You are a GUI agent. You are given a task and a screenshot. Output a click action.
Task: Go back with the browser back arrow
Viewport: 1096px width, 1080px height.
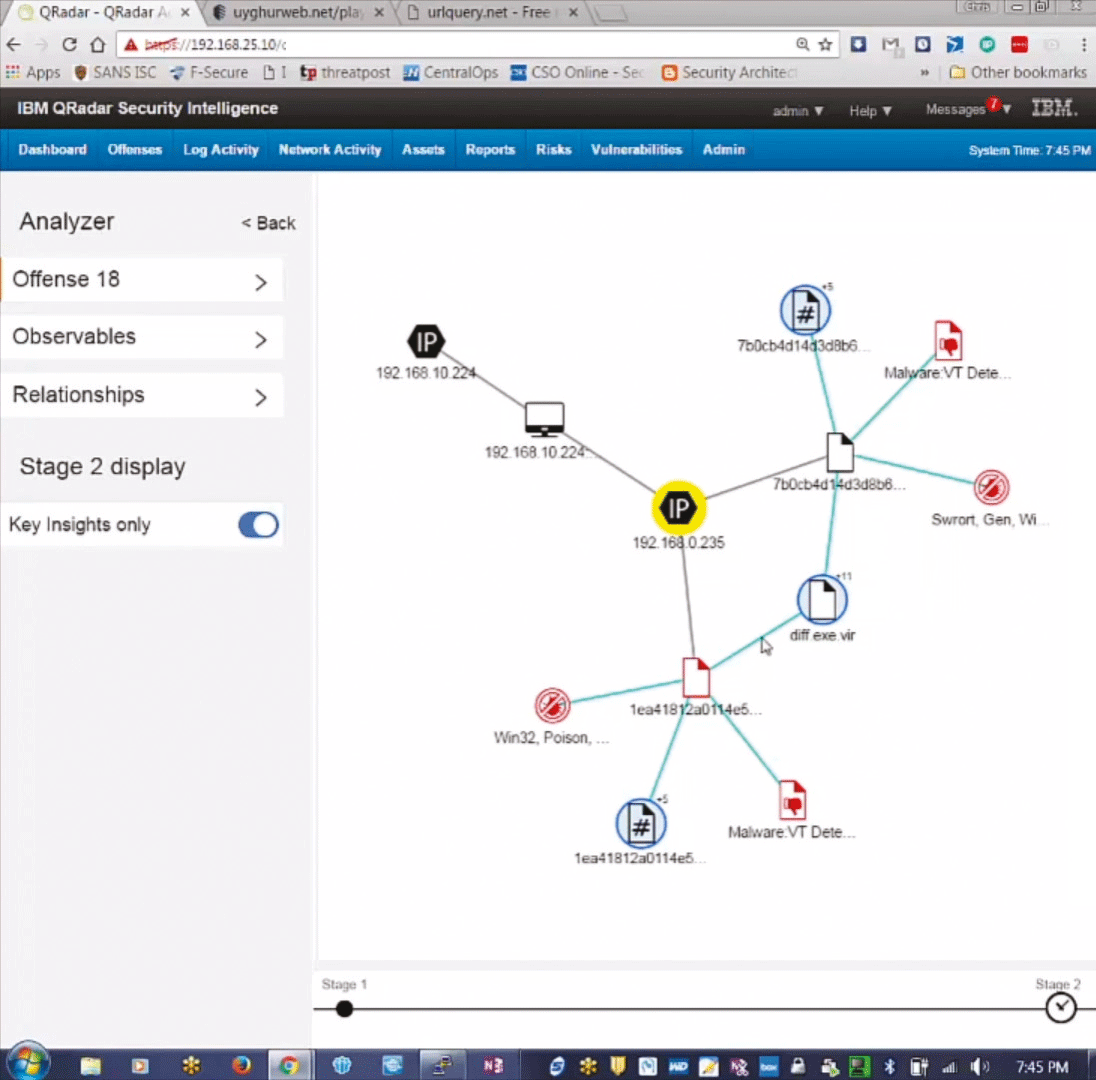[x=13, y=45]
